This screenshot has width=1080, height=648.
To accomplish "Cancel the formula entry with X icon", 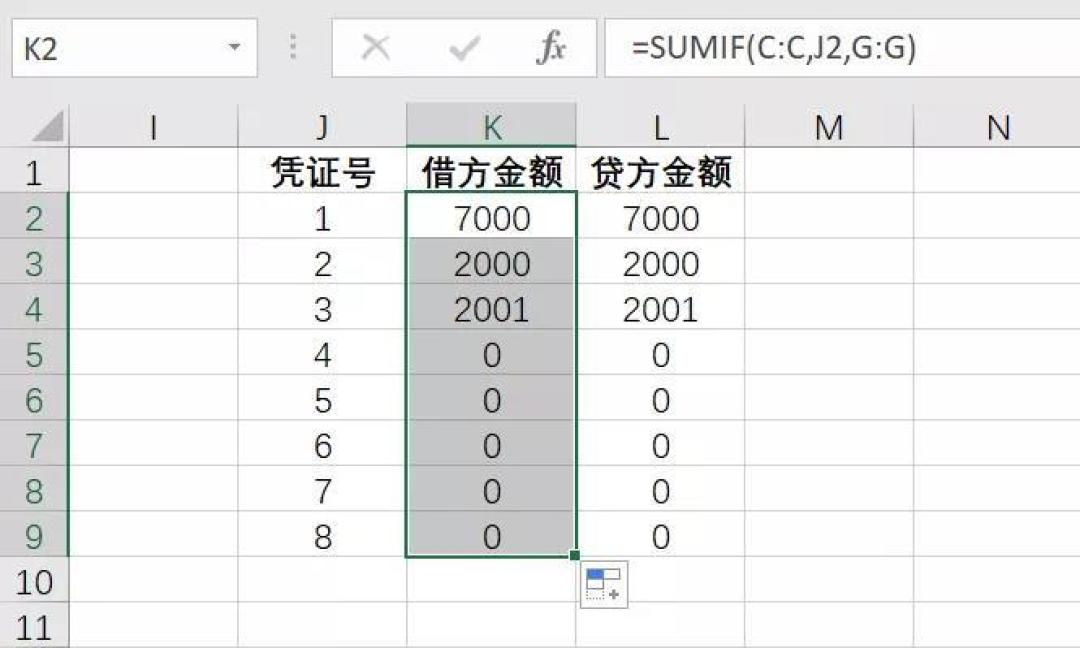I will point(376,48).
